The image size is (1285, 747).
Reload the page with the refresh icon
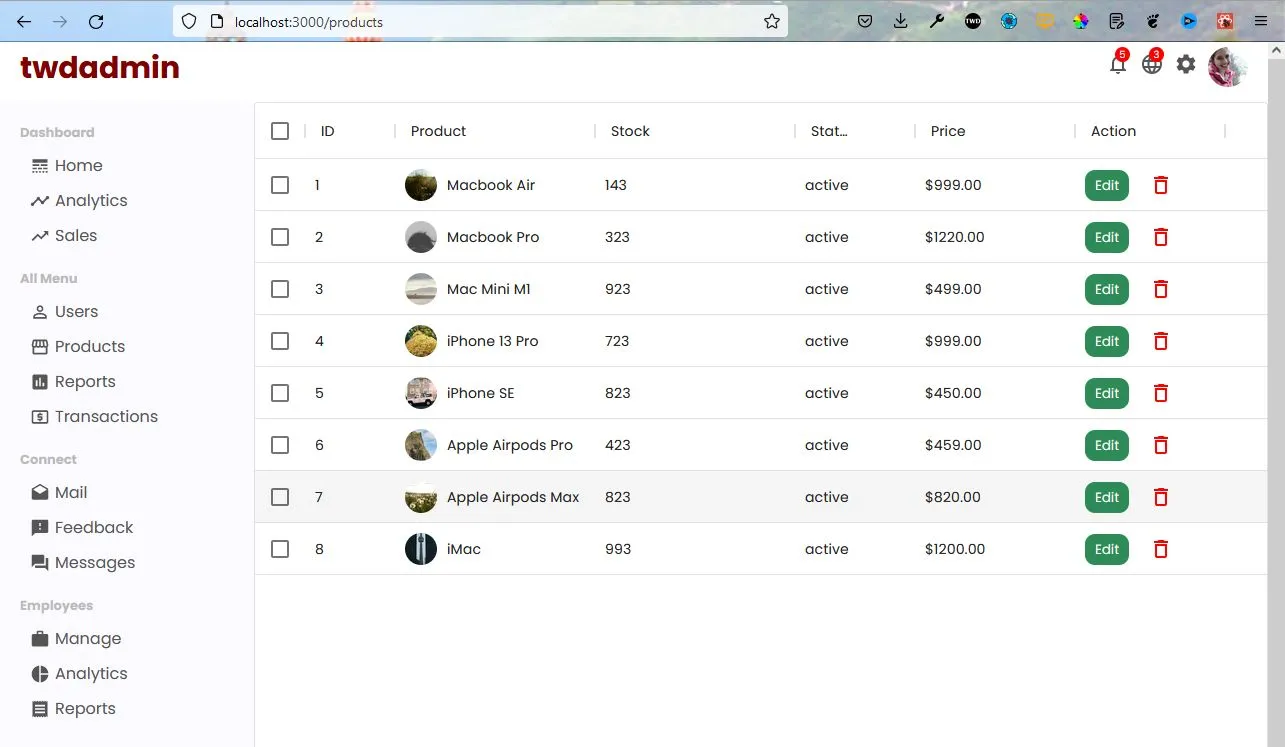(96, 21)
